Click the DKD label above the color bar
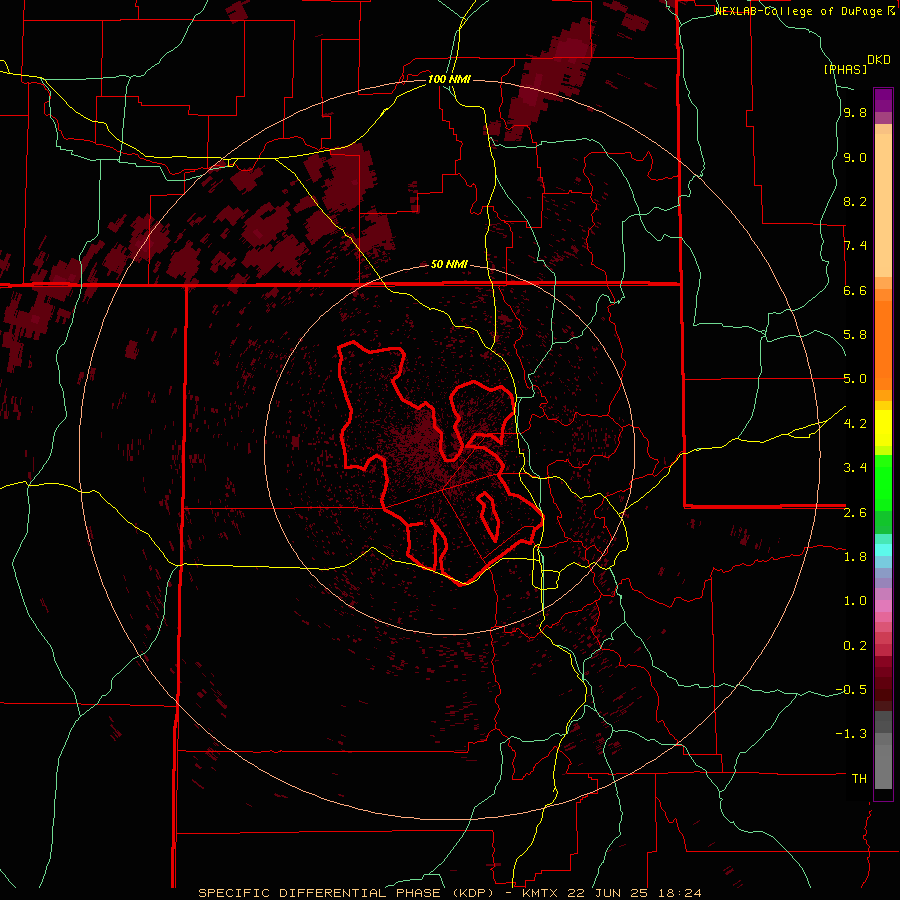 [879, 60]
